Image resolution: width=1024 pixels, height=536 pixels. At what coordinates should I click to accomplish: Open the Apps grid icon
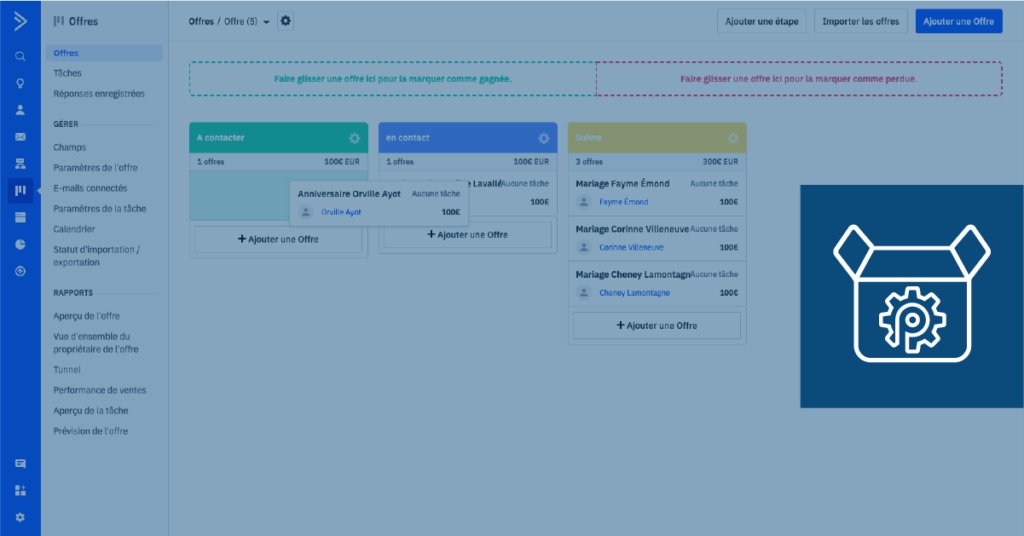[x=20, y=490]
